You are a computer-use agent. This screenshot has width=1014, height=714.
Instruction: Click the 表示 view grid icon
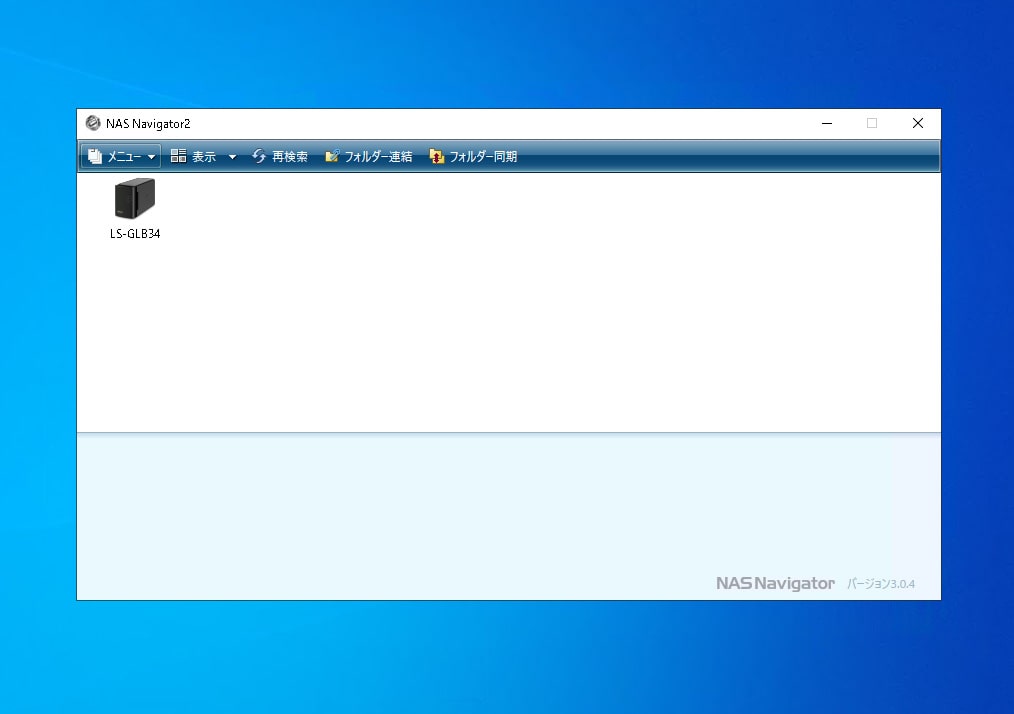(x=178, y=156)
